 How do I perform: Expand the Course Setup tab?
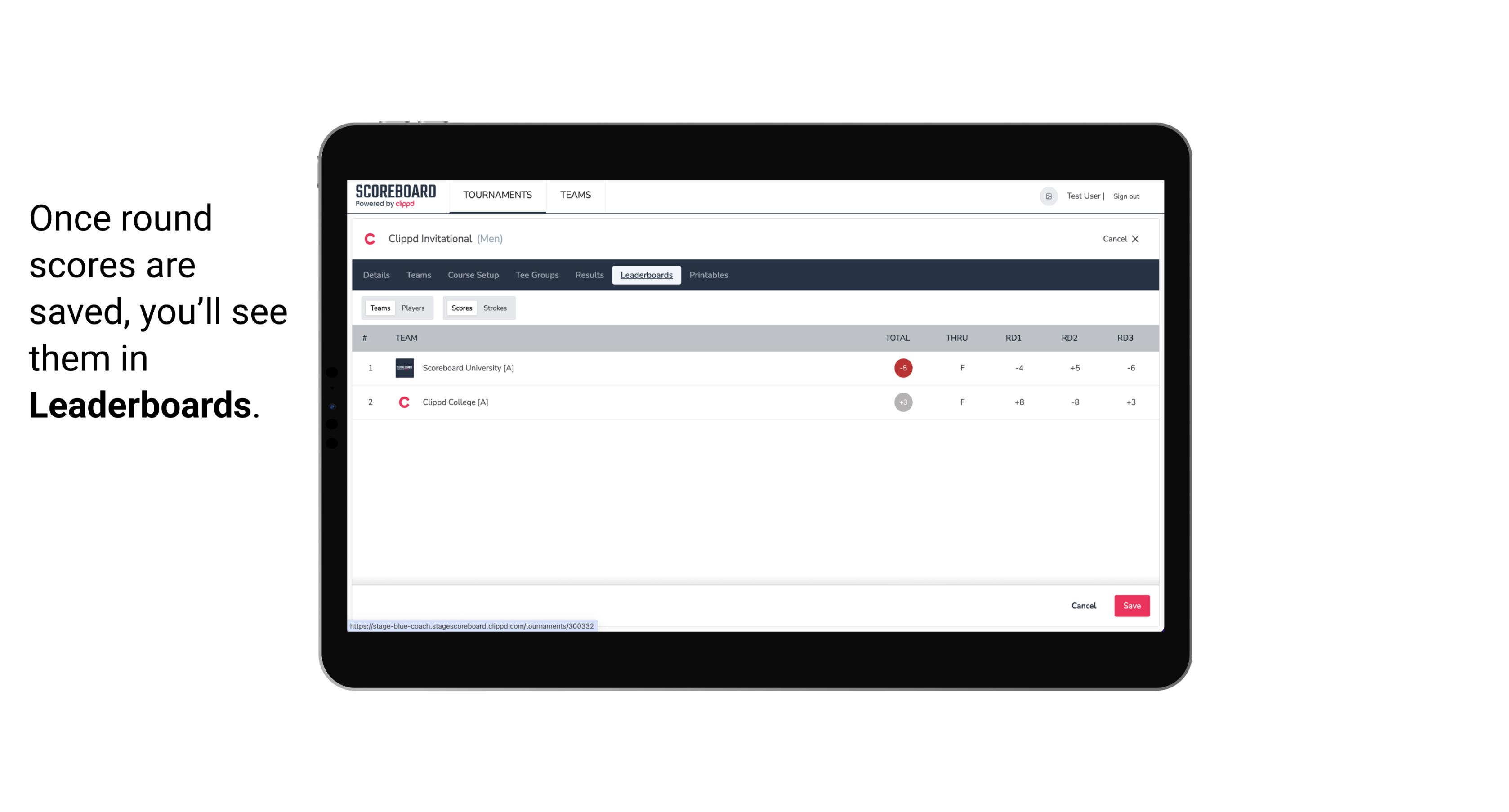(x=472, y=275)
